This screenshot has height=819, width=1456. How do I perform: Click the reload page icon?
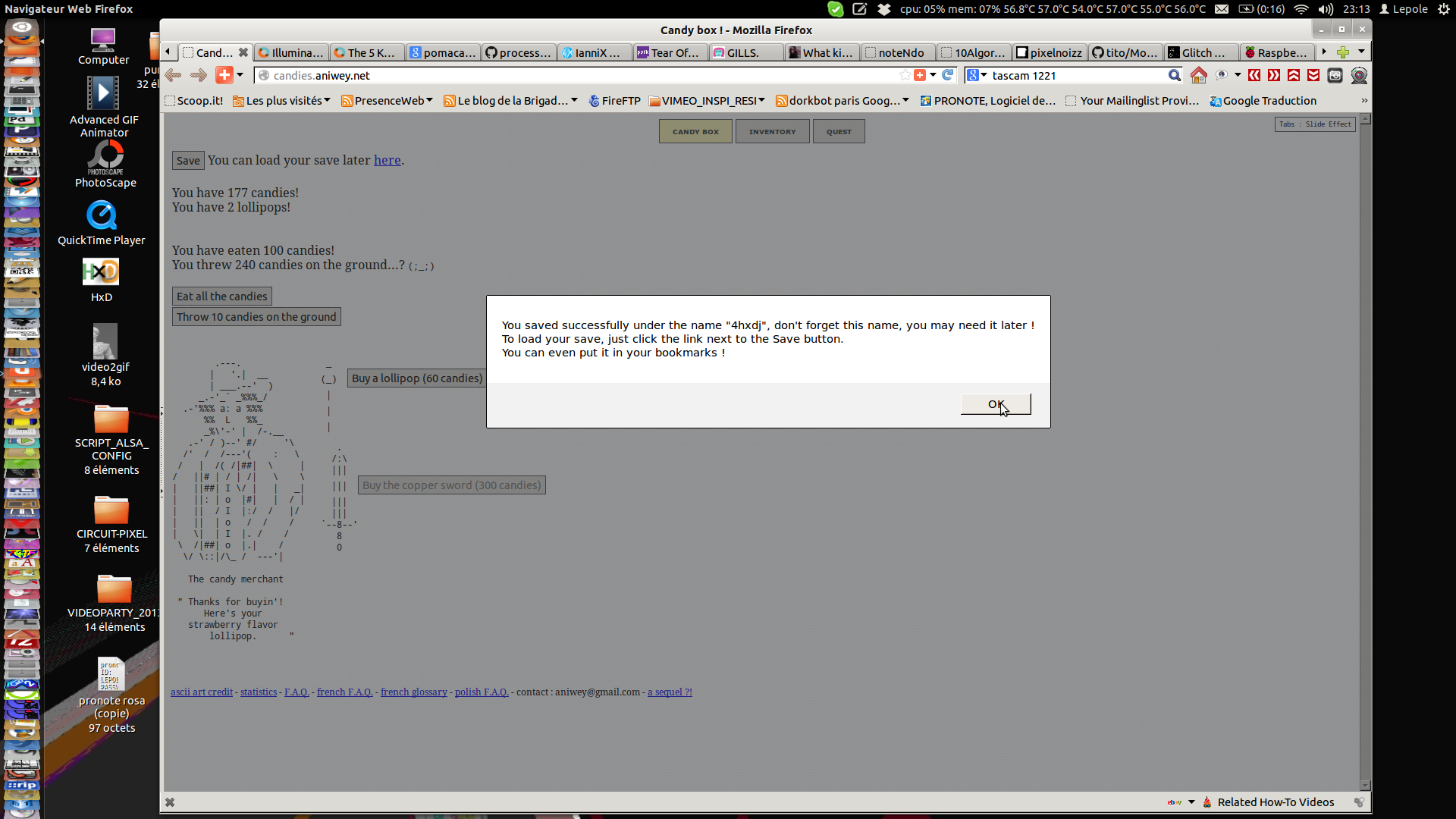947,75
